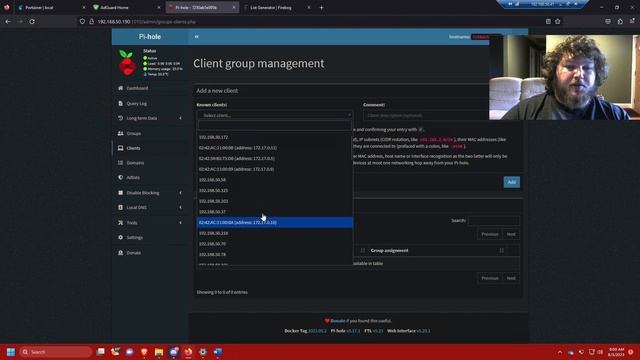This screenshot has height=360, width=640.
Task: Open the Web Interface version link
Action: point(423,331)
